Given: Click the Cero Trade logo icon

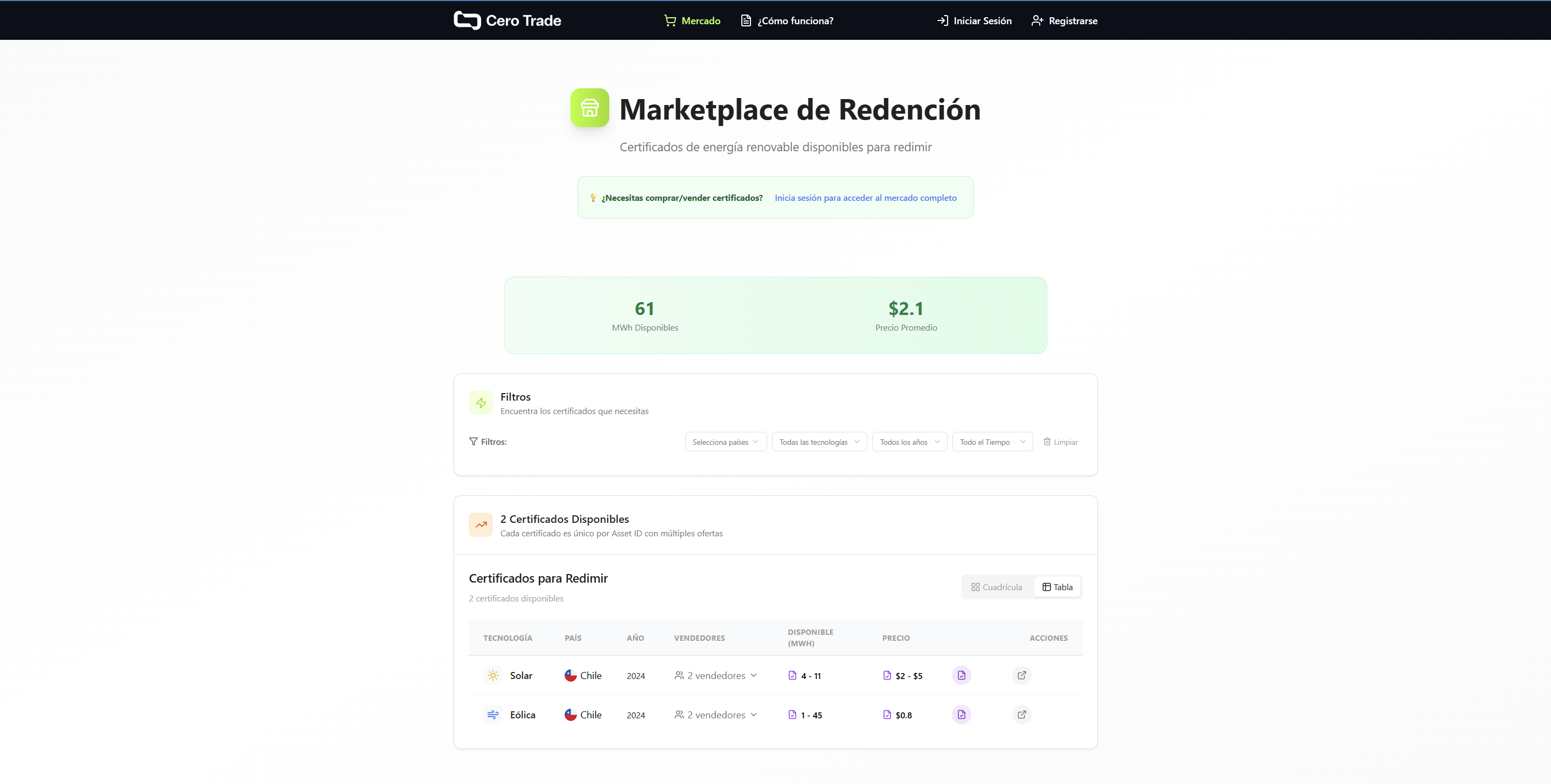Looking at the screenshot, I should coord(467,20).
